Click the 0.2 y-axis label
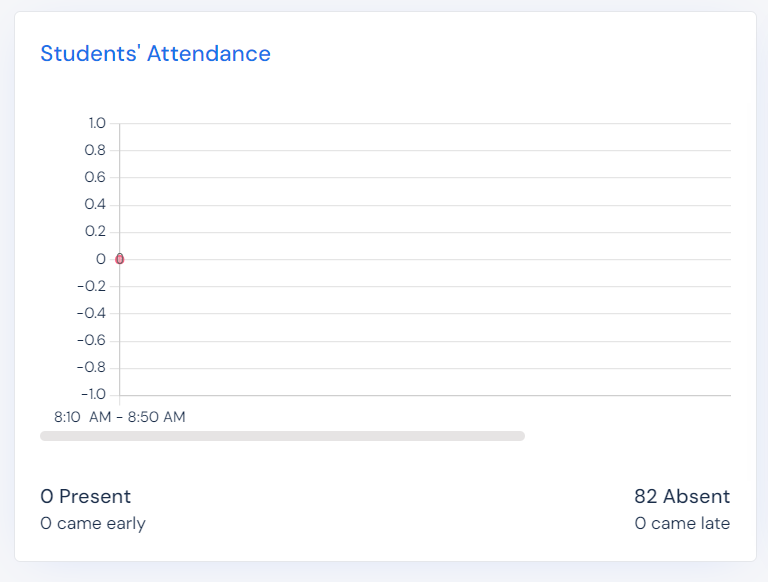Screen dimensions: 768x582 [x=95, y=231]
